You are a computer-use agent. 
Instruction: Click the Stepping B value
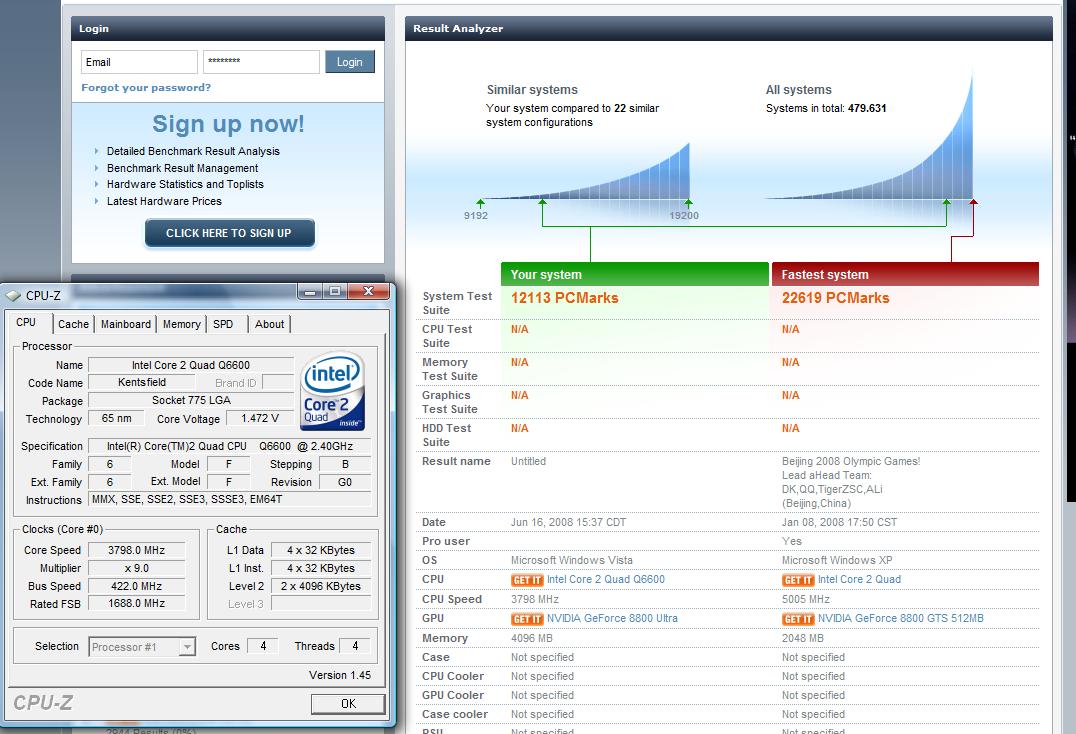(345, 464)
